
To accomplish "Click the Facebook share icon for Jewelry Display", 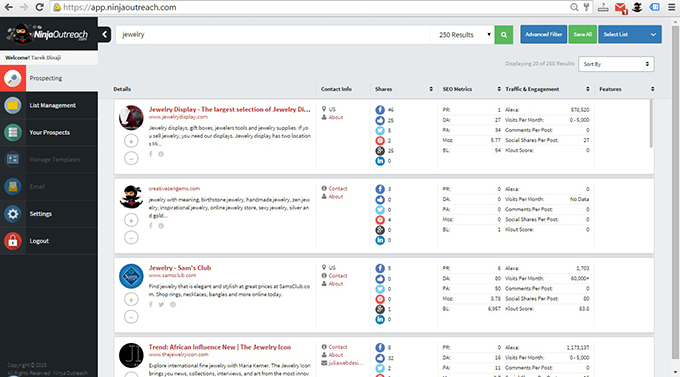I will click(x=380, y=110).
